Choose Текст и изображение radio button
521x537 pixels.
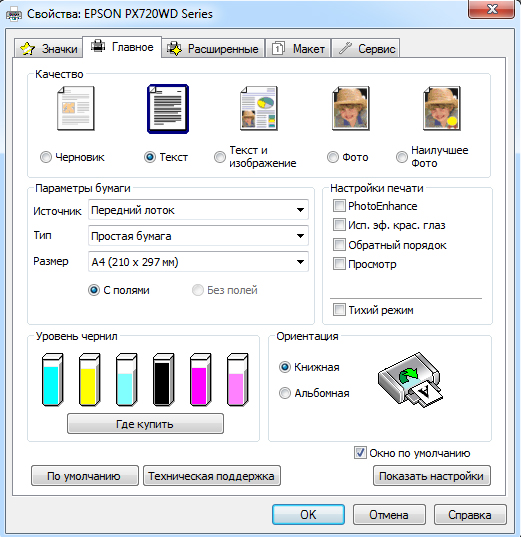[x=220, y=157]
